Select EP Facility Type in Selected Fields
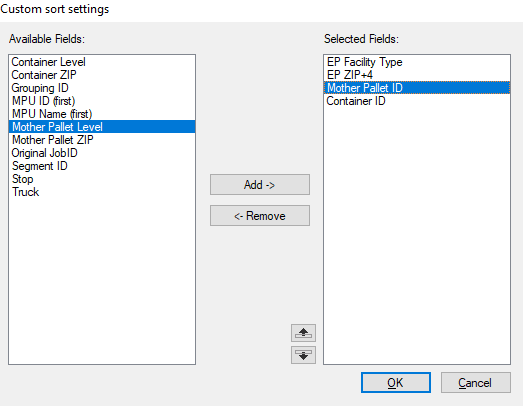 pyautogui.click(x=417, y=62)
